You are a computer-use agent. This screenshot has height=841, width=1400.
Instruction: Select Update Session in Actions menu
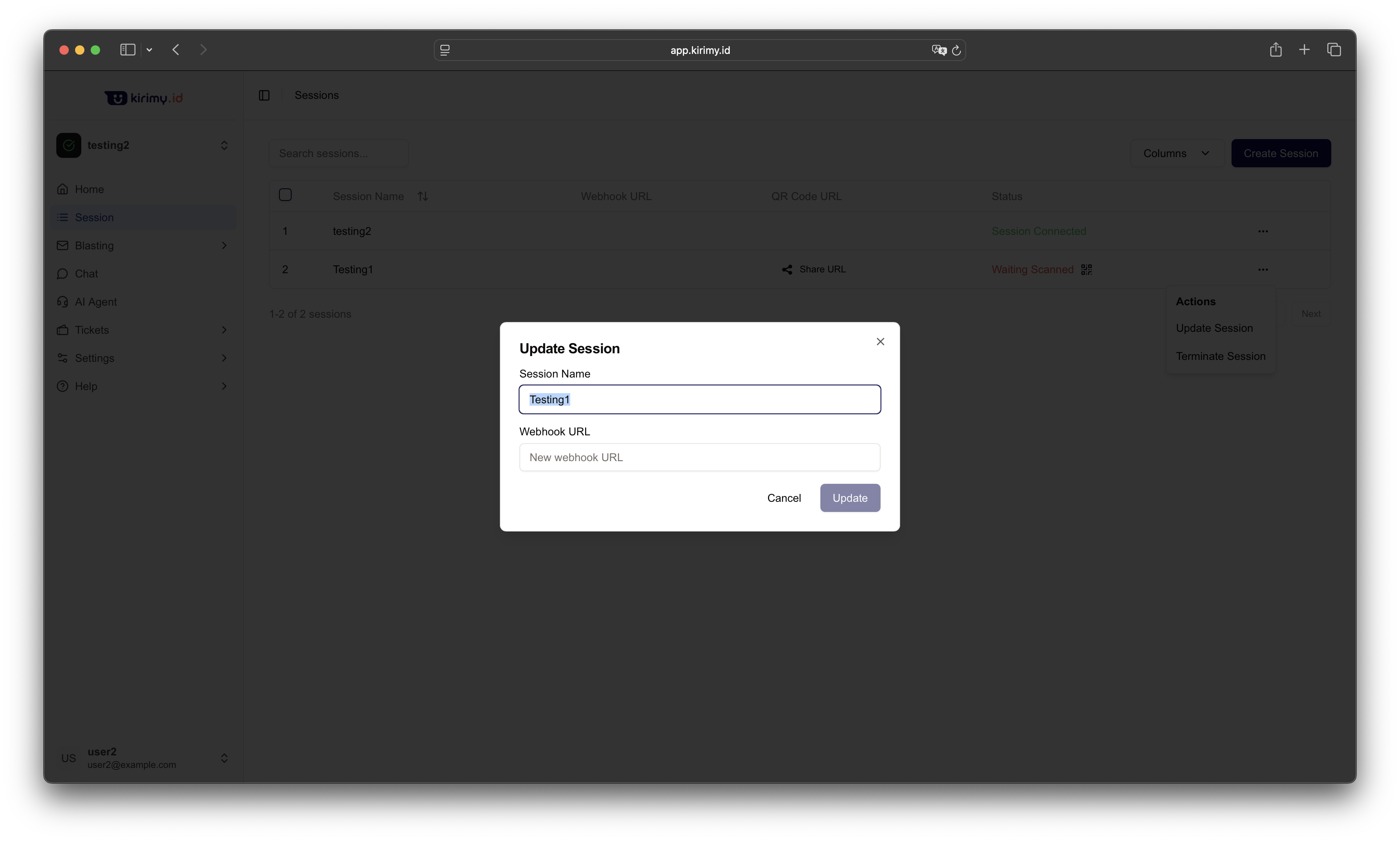[x=1214, y=328]
